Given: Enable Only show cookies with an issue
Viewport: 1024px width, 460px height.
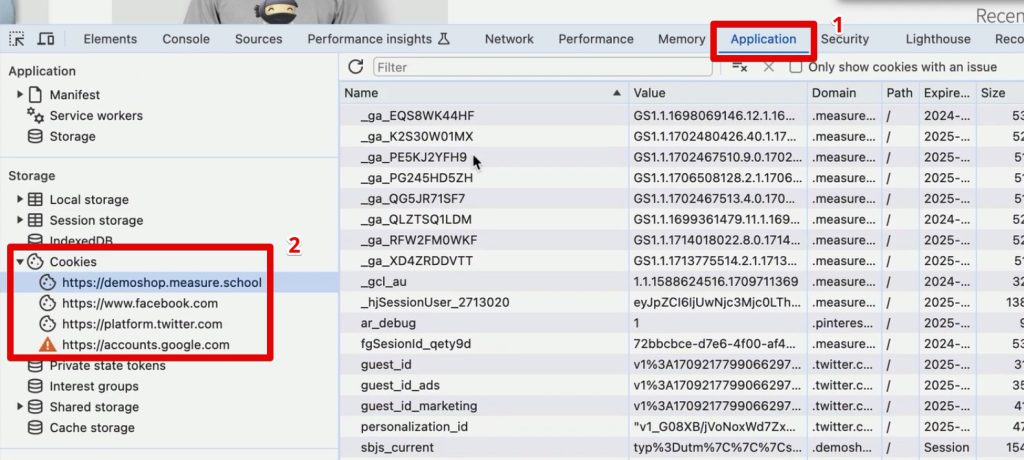Looking at the screenshot, I should 795,67.
